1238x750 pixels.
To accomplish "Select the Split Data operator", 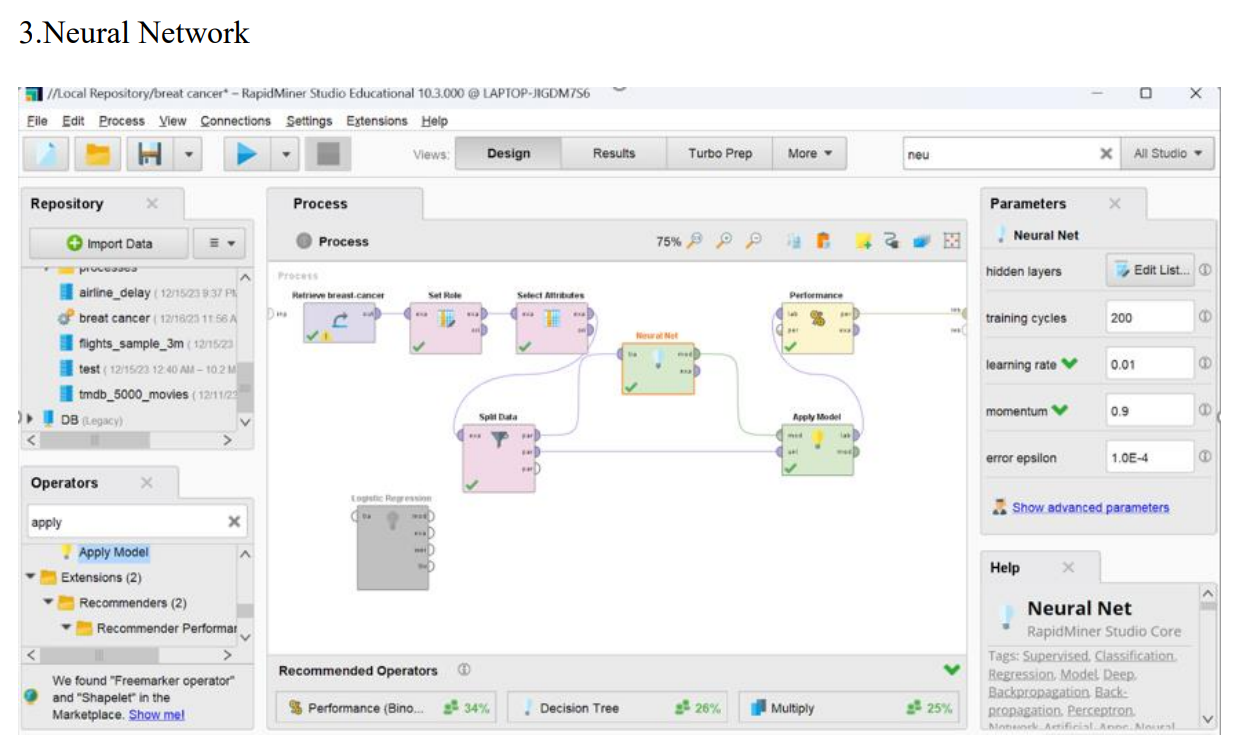I will (x=499, y=452).
